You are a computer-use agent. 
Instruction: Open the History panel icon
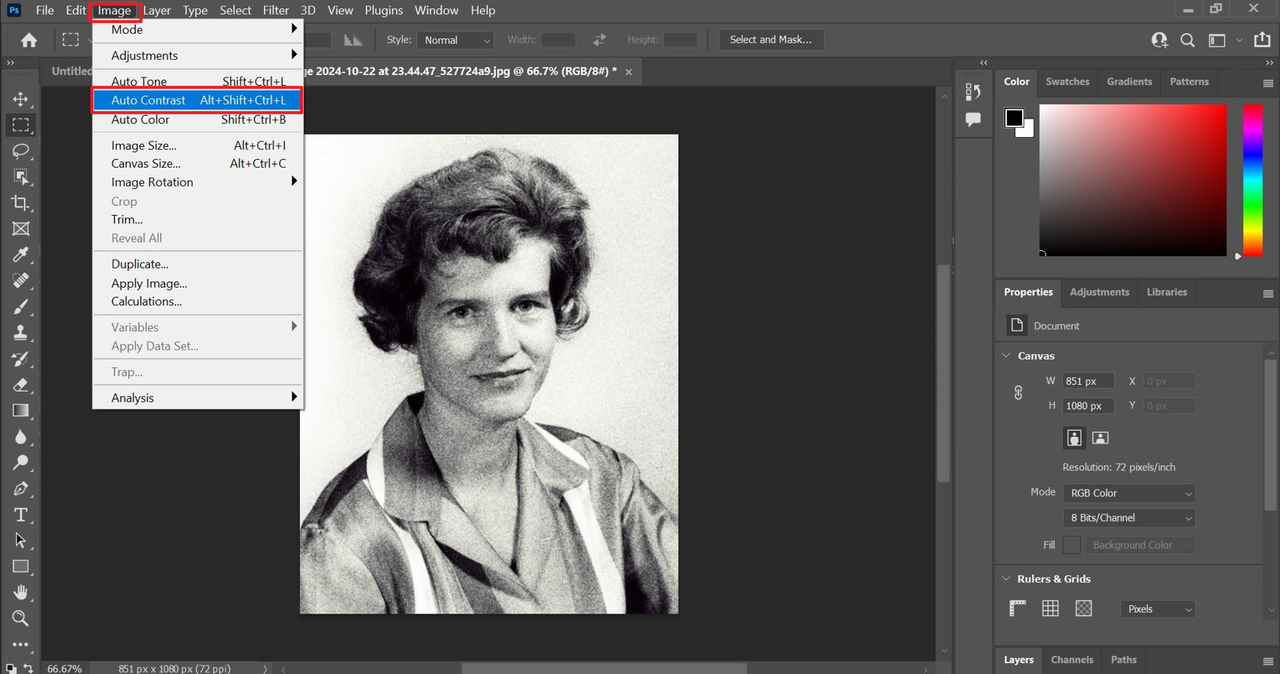pos(973,92)
